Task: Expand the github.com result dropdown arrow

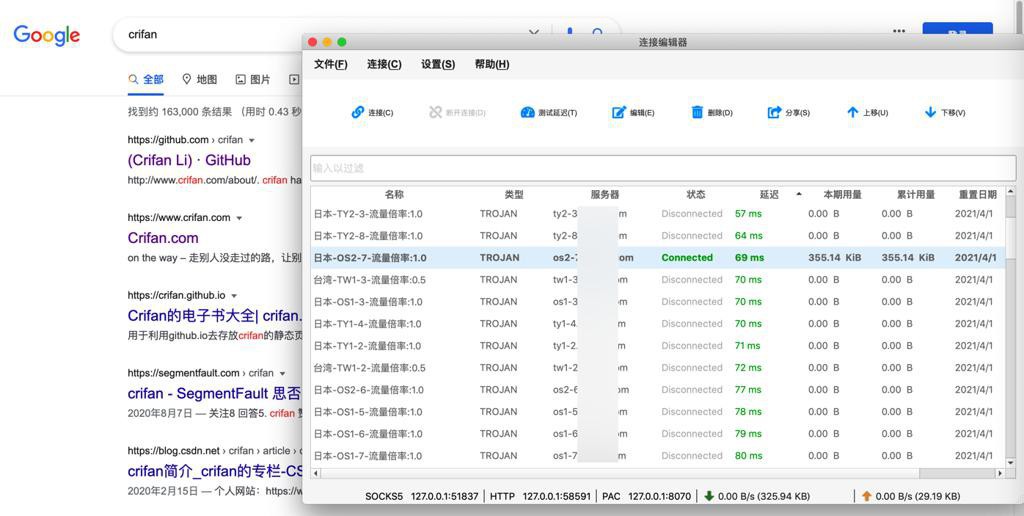Action: coord(252,140)
